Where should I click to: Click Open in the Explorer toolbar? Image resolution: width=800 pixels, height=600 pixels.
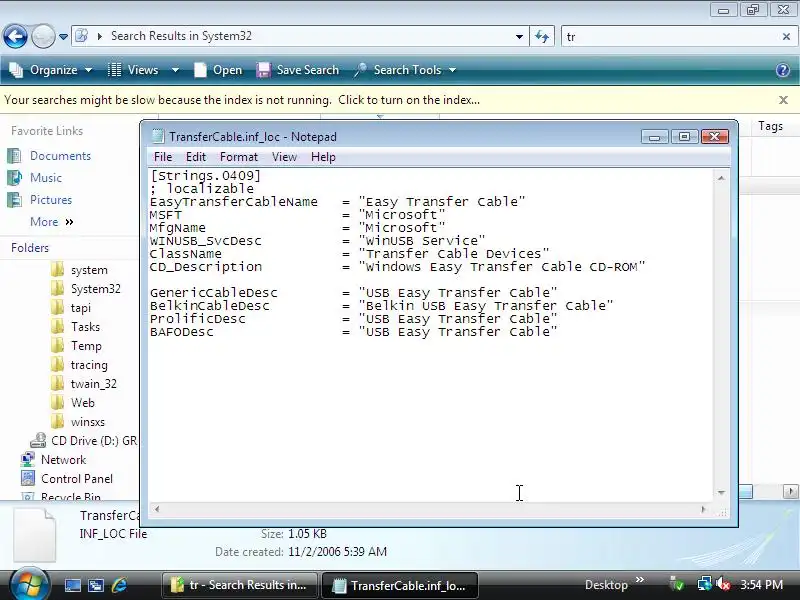click(x=218, y=70)
